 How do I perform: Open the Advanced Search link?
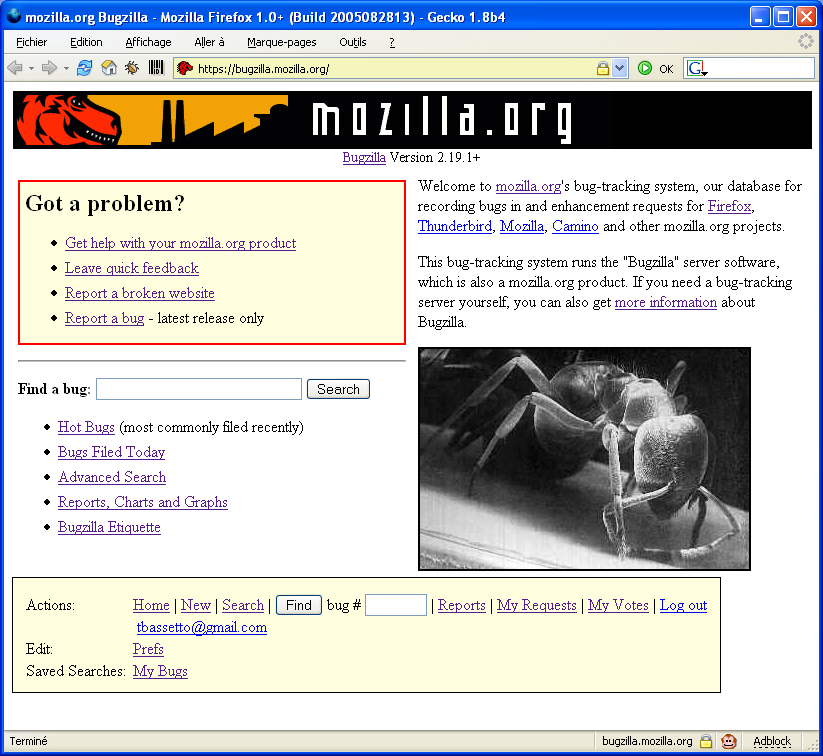[112, 477]
